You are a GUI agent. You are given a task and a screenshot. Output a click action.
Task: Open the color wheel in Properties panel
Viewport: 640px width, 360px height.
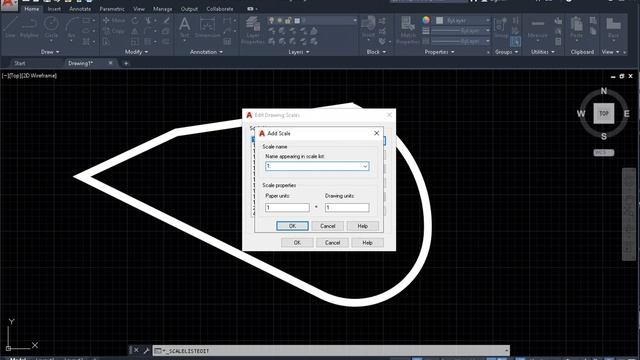click(426, 20)
